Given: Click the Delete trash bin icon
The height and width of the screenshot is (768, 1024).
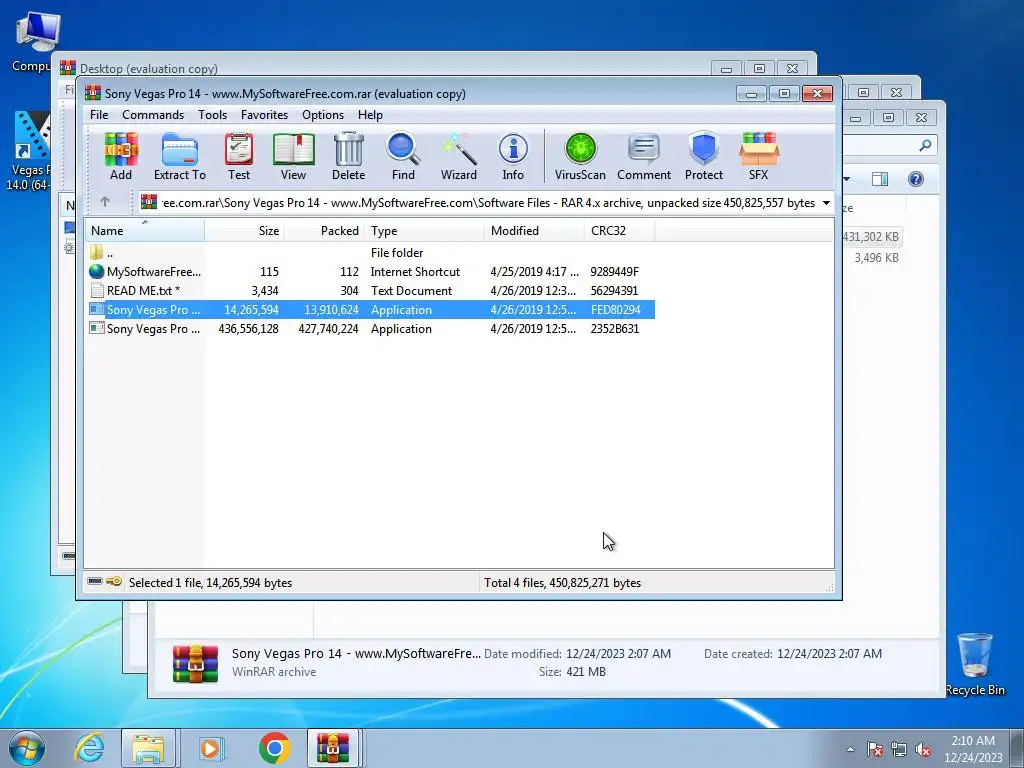Looking at the screenshot, I should coord(349,157).
